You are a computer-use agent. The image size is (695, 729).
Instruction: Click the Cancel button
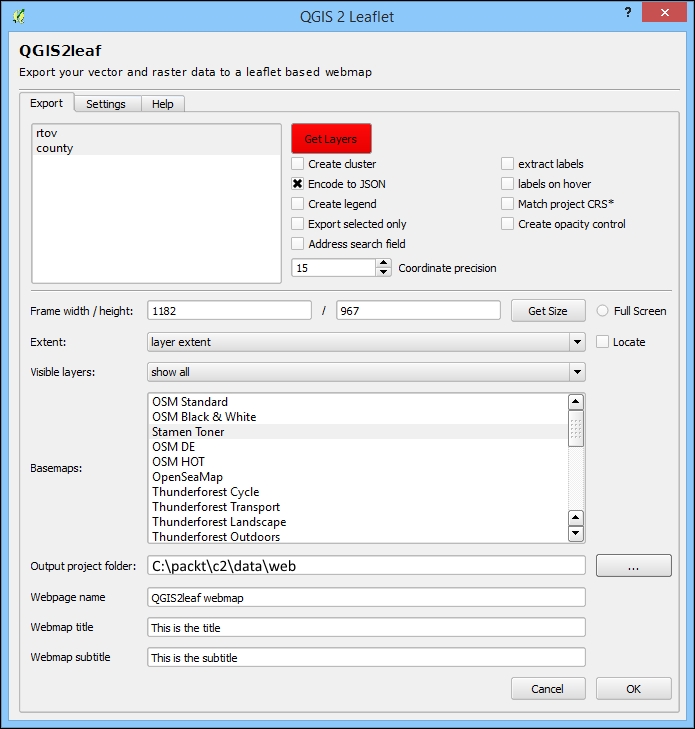548,689
